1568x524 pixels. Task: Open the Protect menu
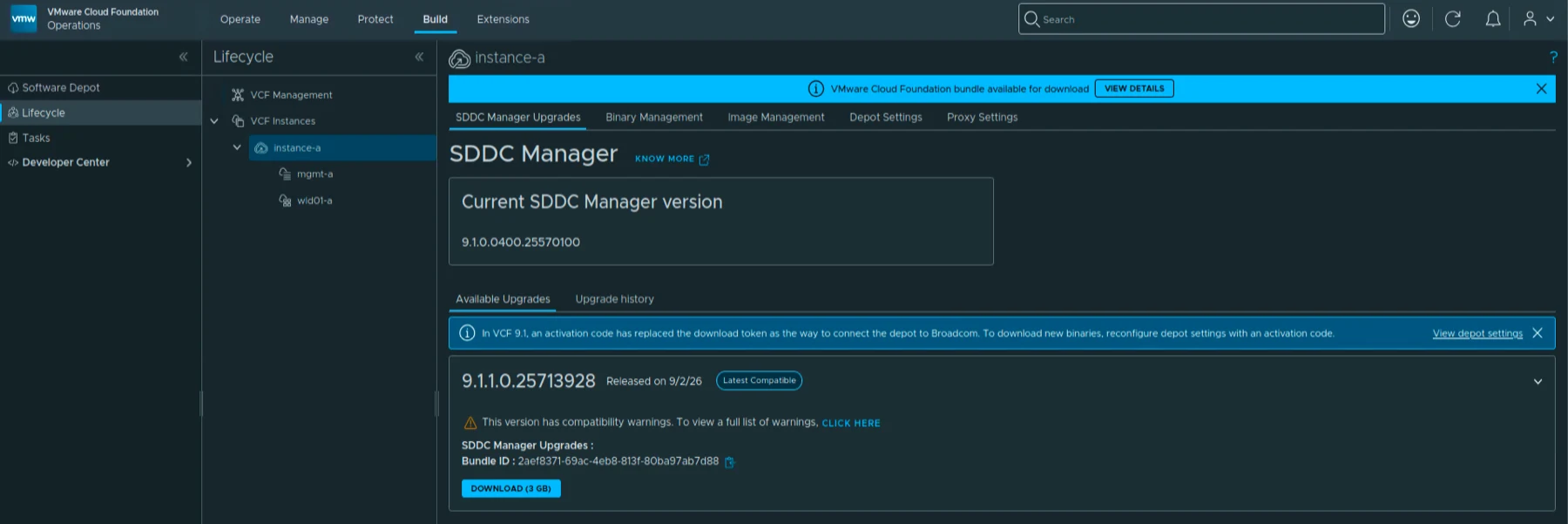click(x=375, y=19)
